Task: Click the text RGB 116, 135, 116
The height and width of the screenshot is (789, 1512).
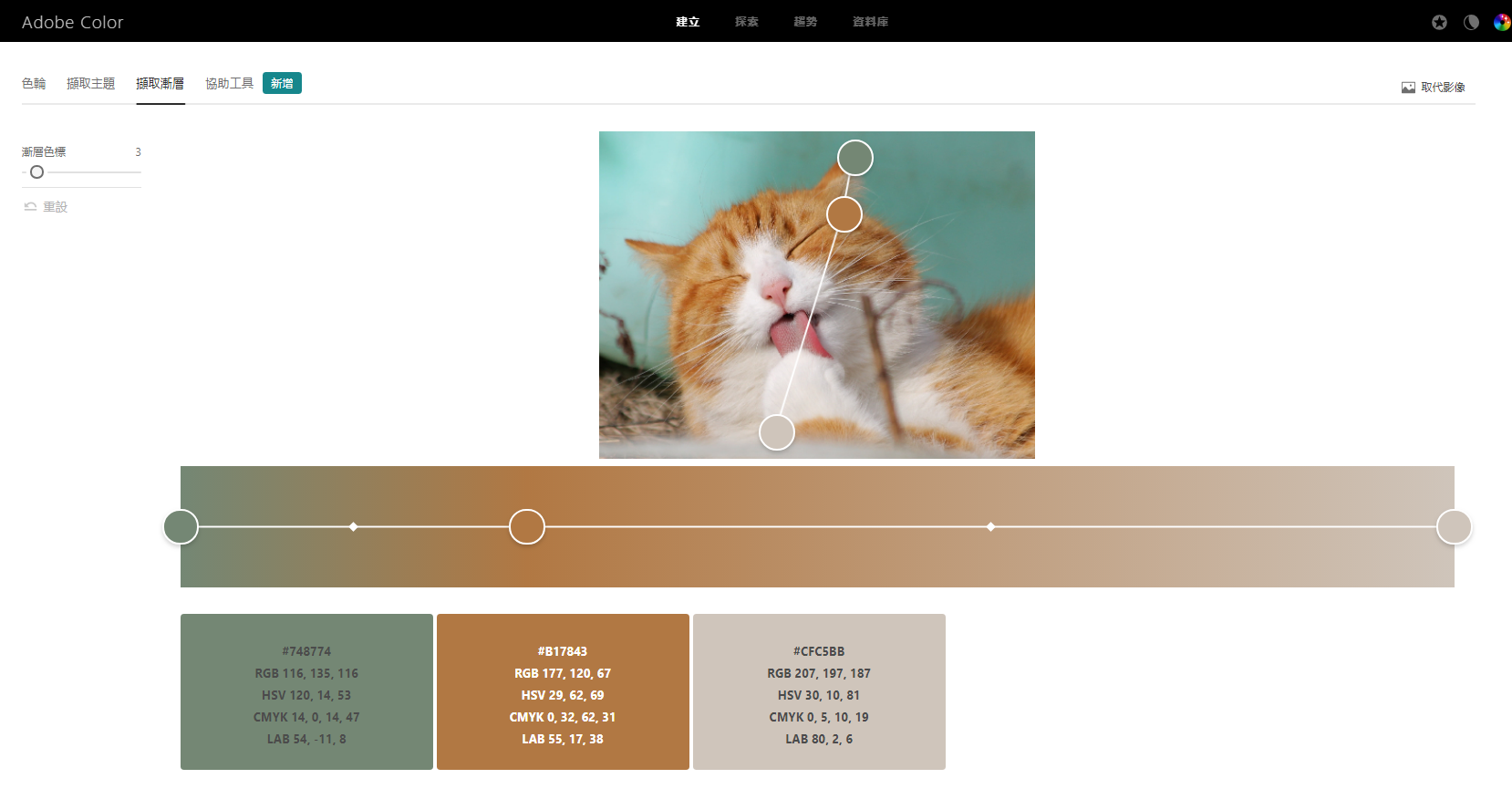Action: pos(306,673)
